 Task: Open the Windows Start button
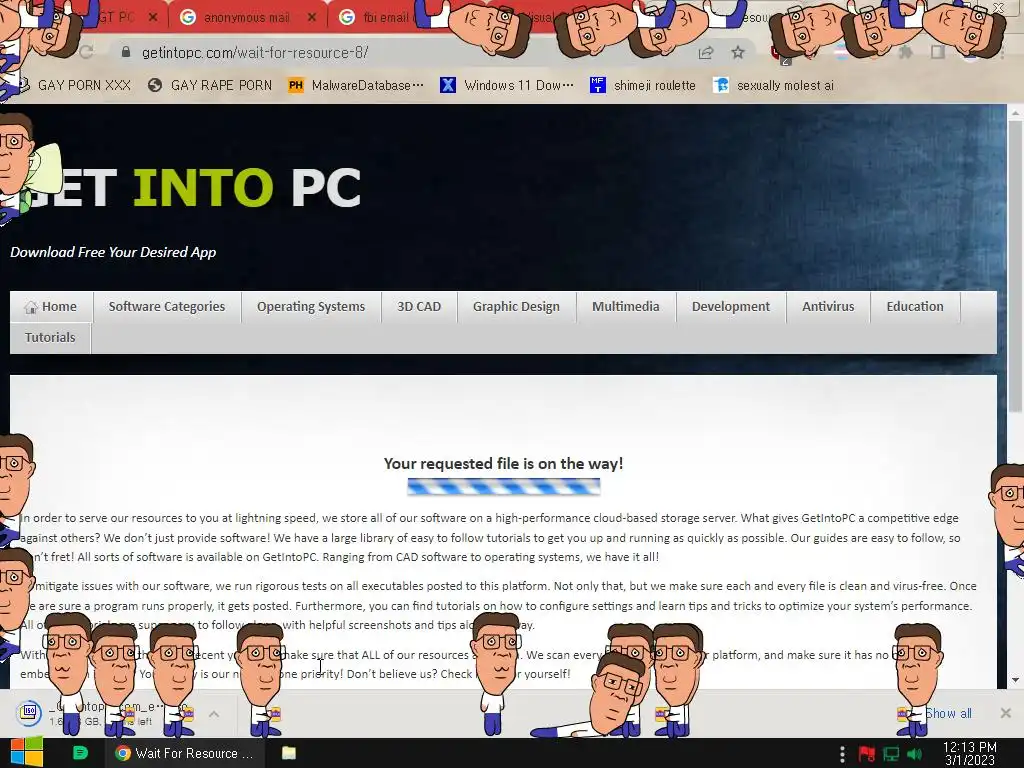pyautogui.click(x=27, y=753)
